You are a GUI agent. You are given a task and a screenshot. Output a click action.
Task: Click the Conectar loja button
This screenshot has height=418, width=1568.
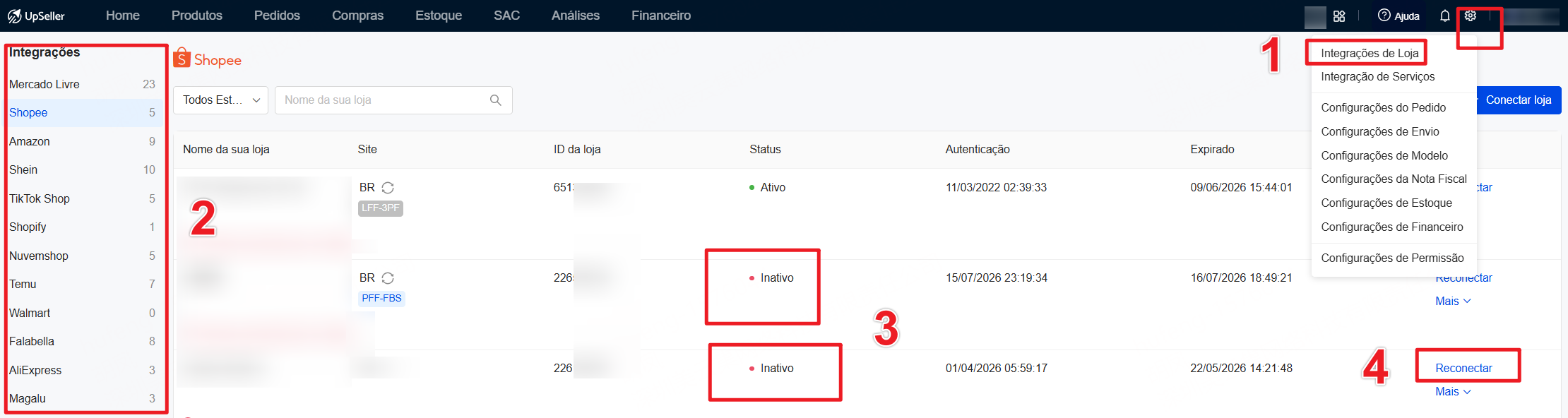[1519, 100]
